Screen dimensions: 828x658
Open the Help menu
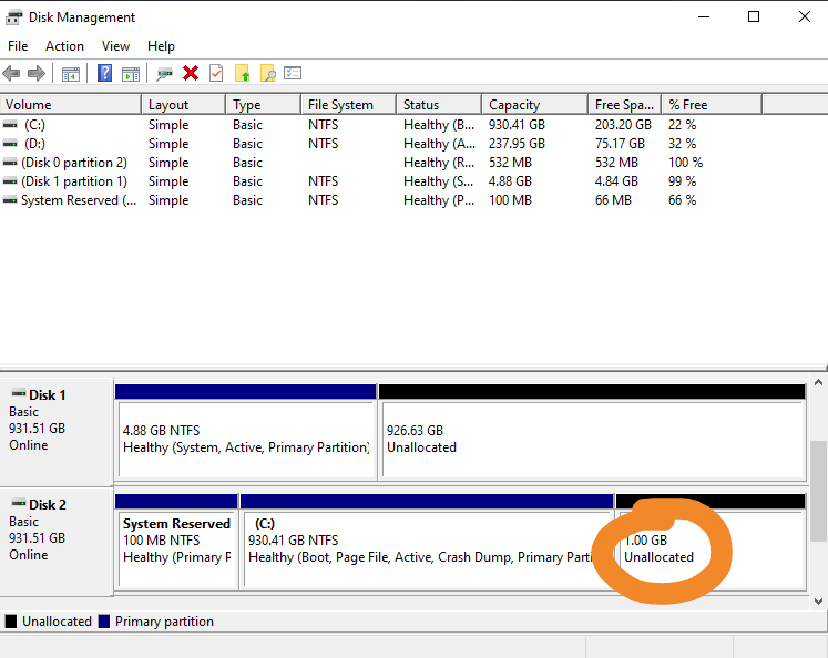click(161, 46)
